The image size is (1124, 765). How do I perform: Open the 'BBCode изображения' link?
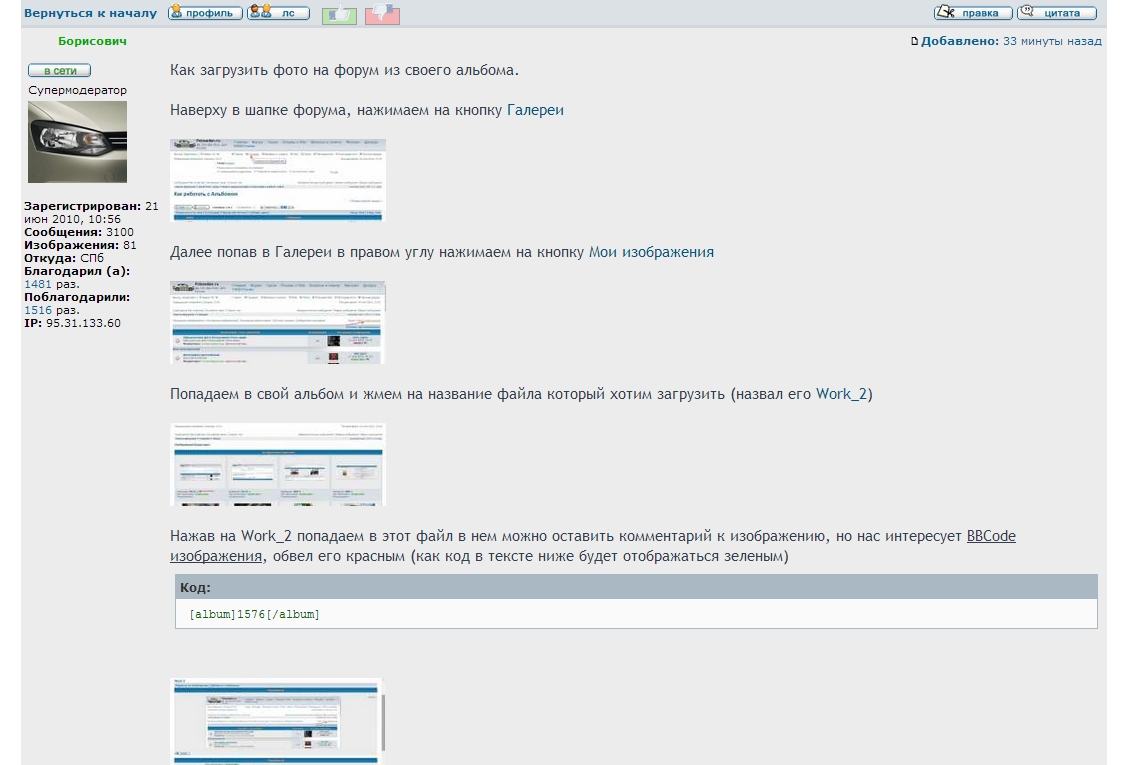[x=990, y=537]
